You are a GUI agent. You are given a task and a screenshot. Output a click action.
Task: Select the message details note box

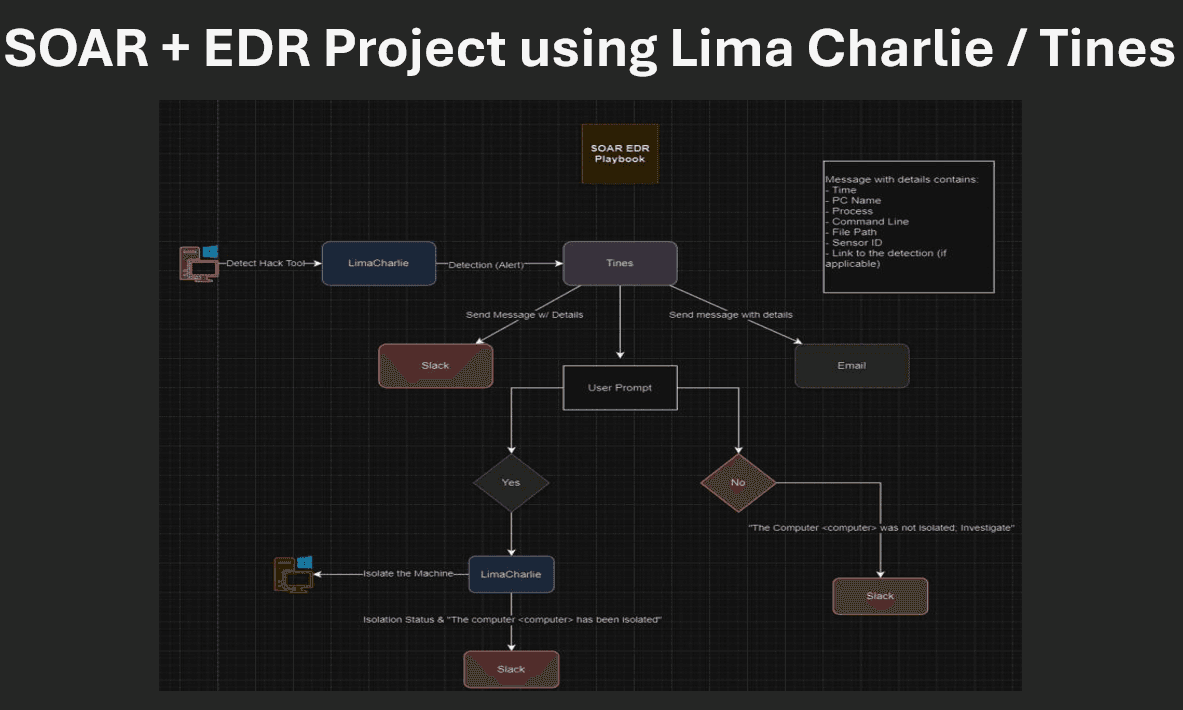click(x=908, y=227)
